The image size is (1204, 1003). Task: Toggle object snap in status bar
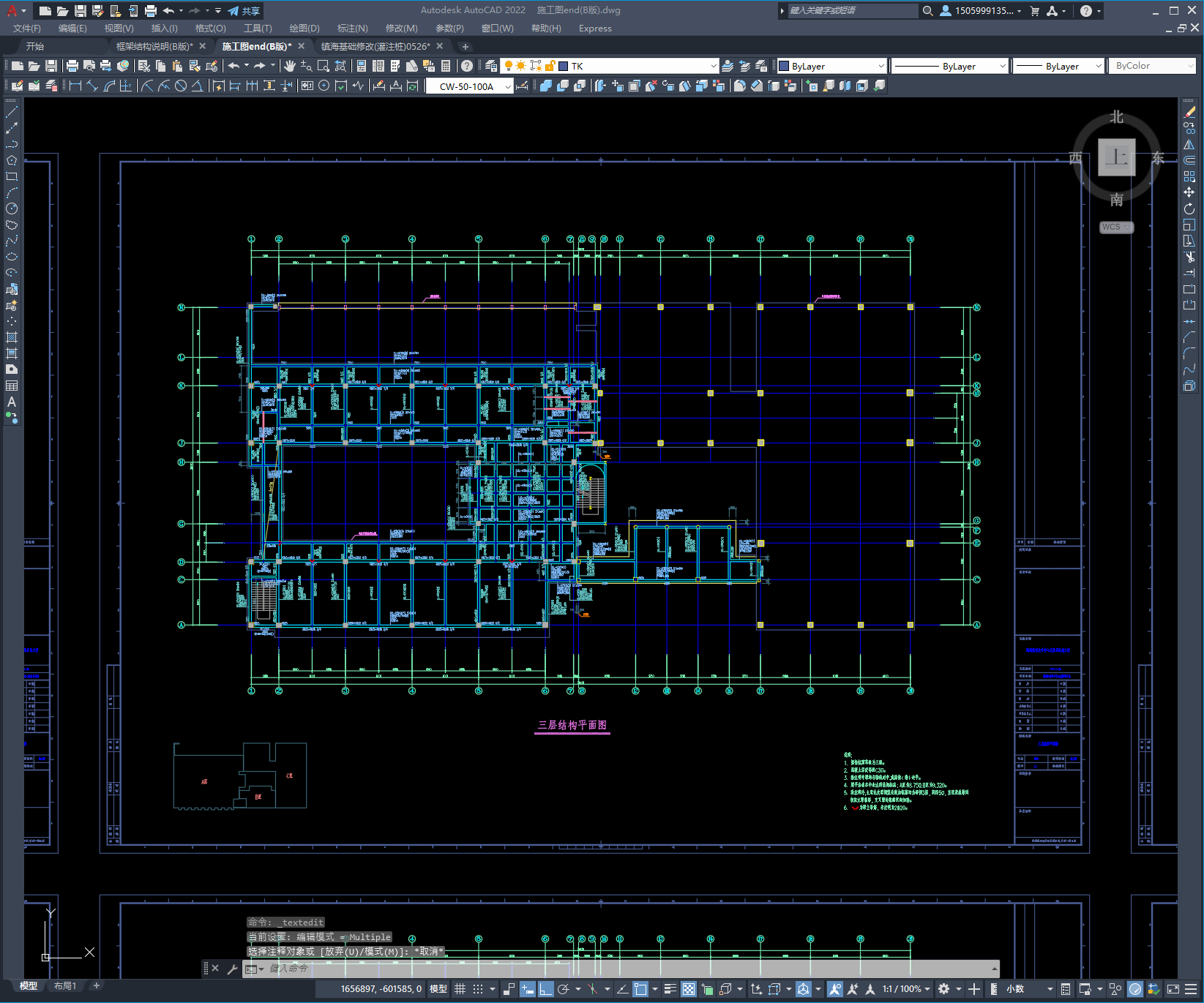coord(640,989)
